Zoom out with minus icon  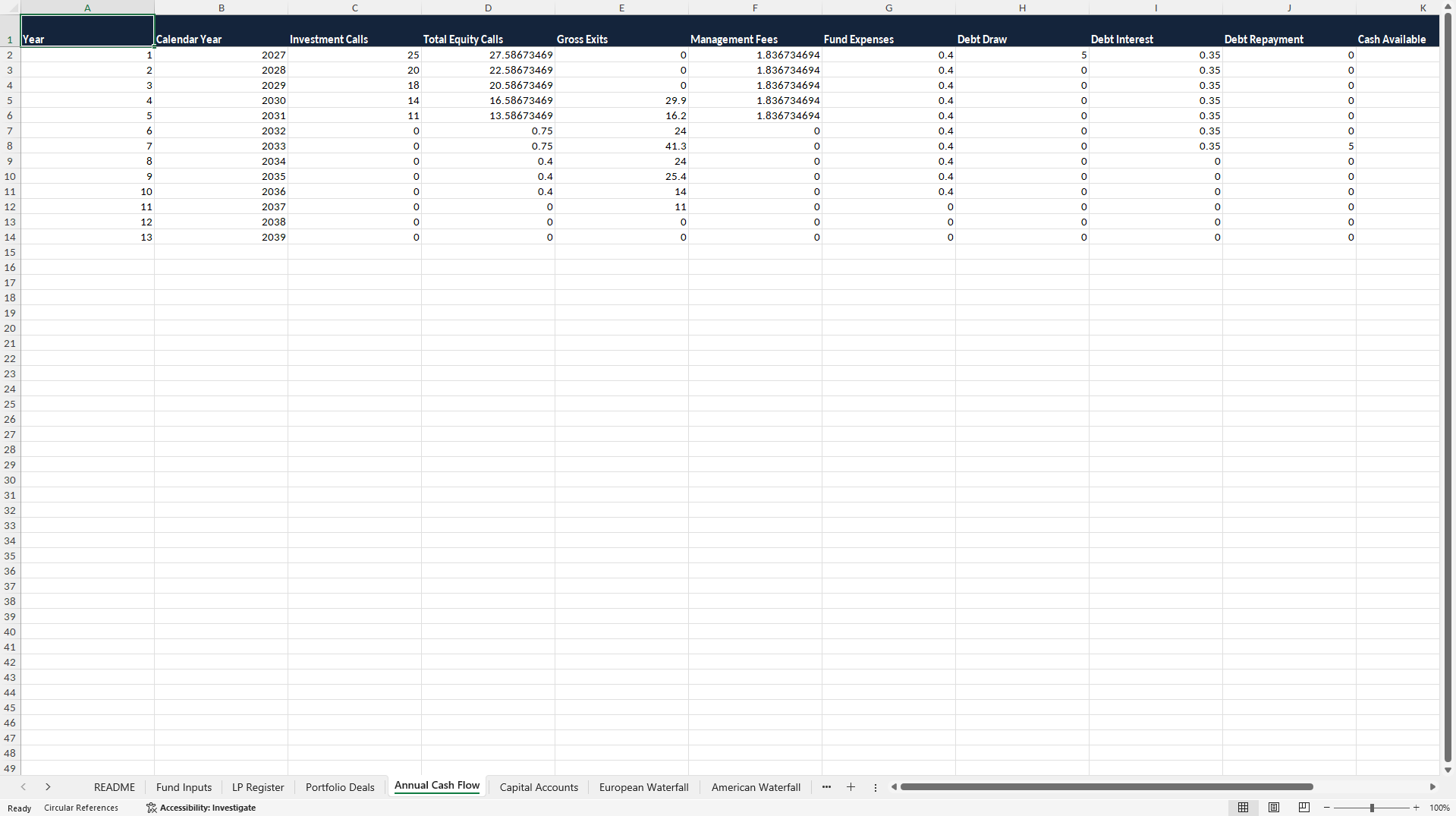coord(1327,808)
